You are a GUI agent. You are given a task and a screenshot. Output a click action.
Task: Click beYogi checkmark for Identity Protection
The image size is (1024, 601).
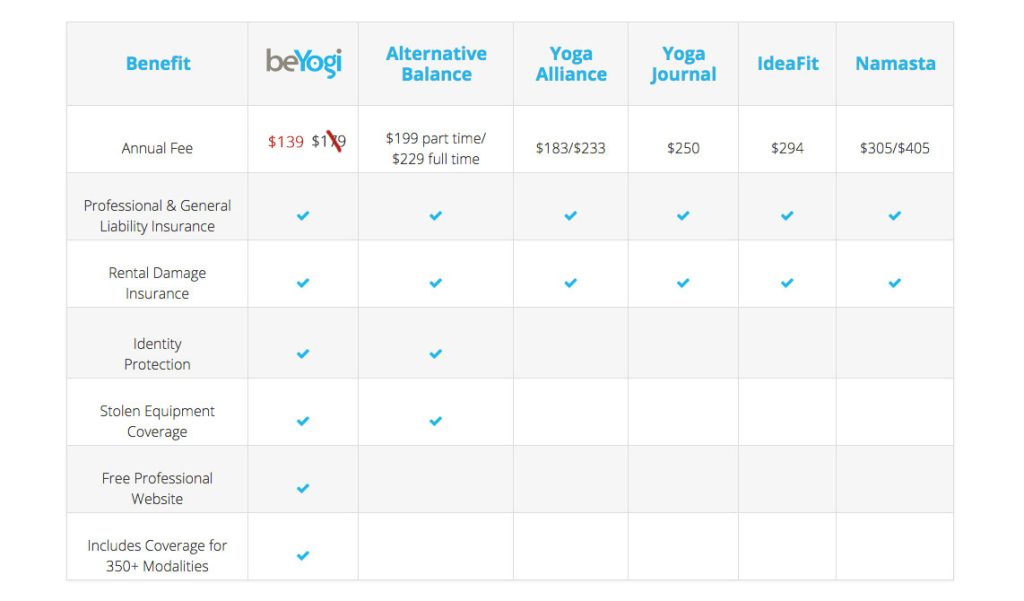click(303, 353)
